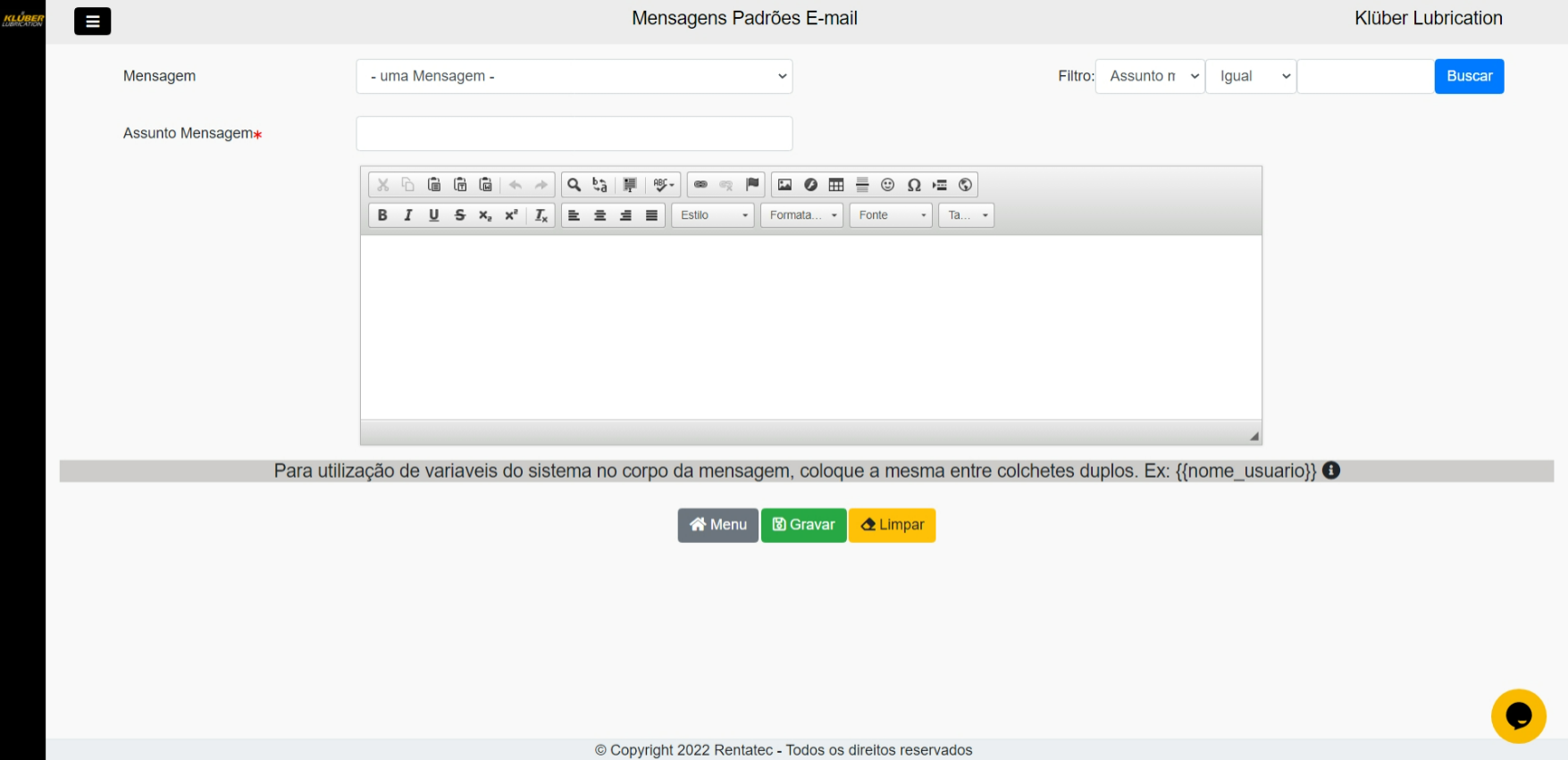Insert special character with Omega icon
Viewport: 1568px width, 760px height.
(x=914, y=185)
